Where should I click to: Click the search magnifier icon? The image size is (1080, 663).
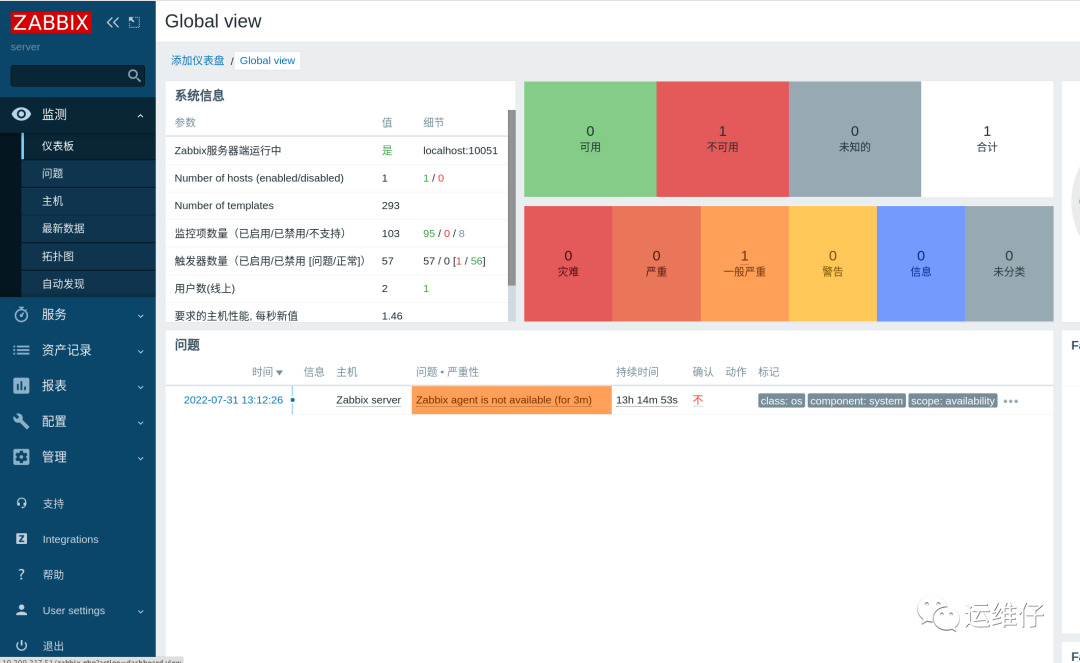tap(134, 75)
